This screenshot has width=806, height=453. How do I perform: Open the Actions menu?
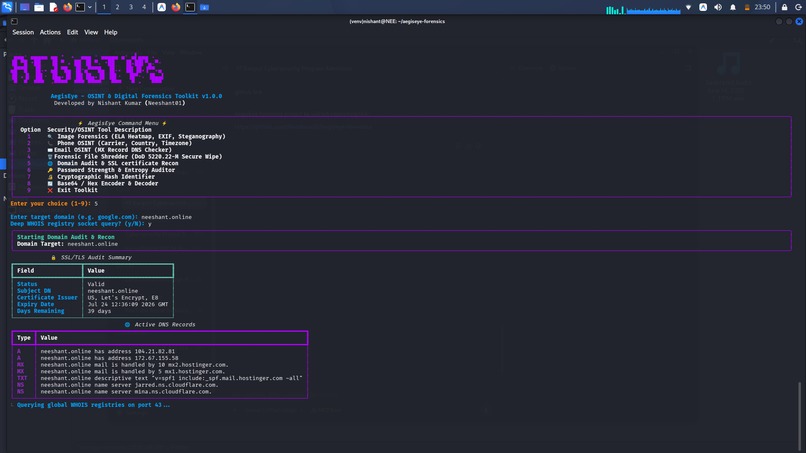pyautogui.click(x=50, y=32)
